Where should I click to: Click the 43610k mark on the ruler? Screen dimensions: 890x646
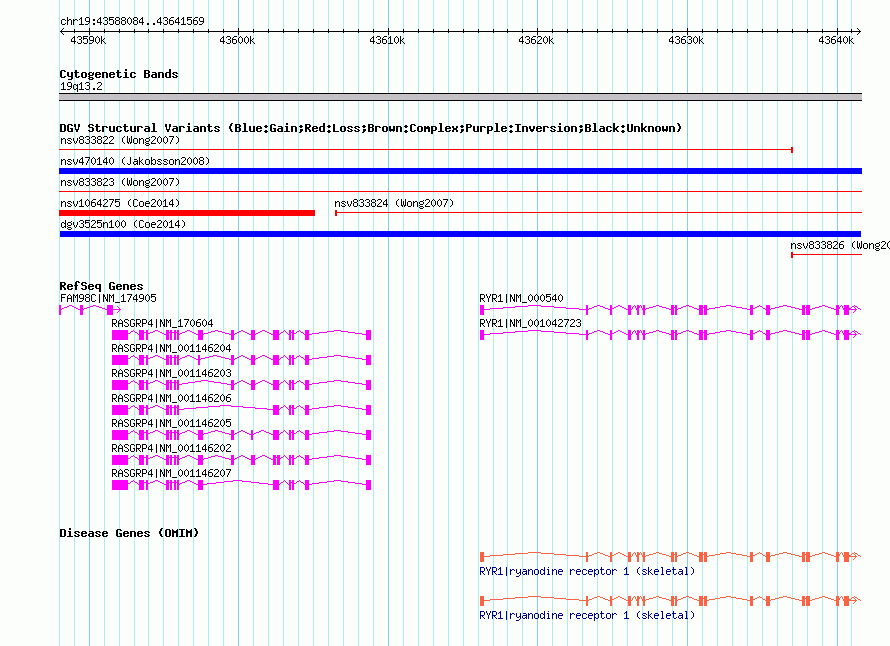click(x=387, y=40)
